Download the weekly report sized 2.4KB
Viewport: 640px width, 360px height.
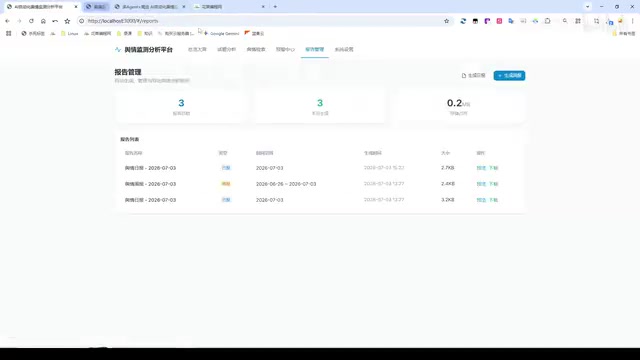[493, 184]
